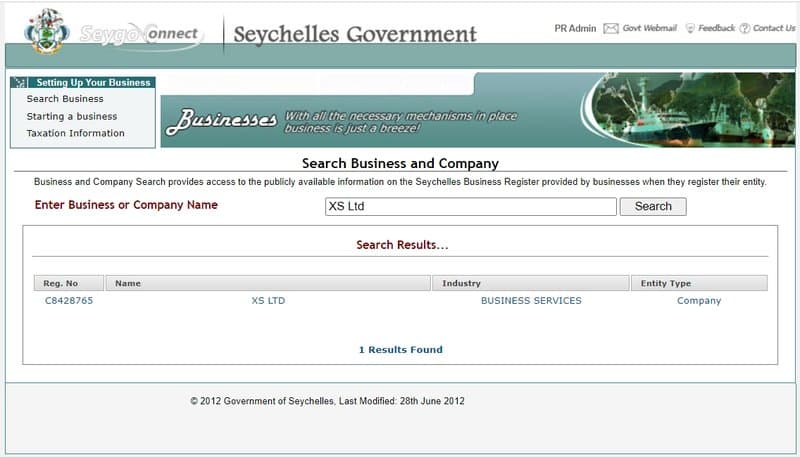Click the Contact Us question mark icon
The width and height of the screenshot is (800, 457).
(x=744, y=29)
